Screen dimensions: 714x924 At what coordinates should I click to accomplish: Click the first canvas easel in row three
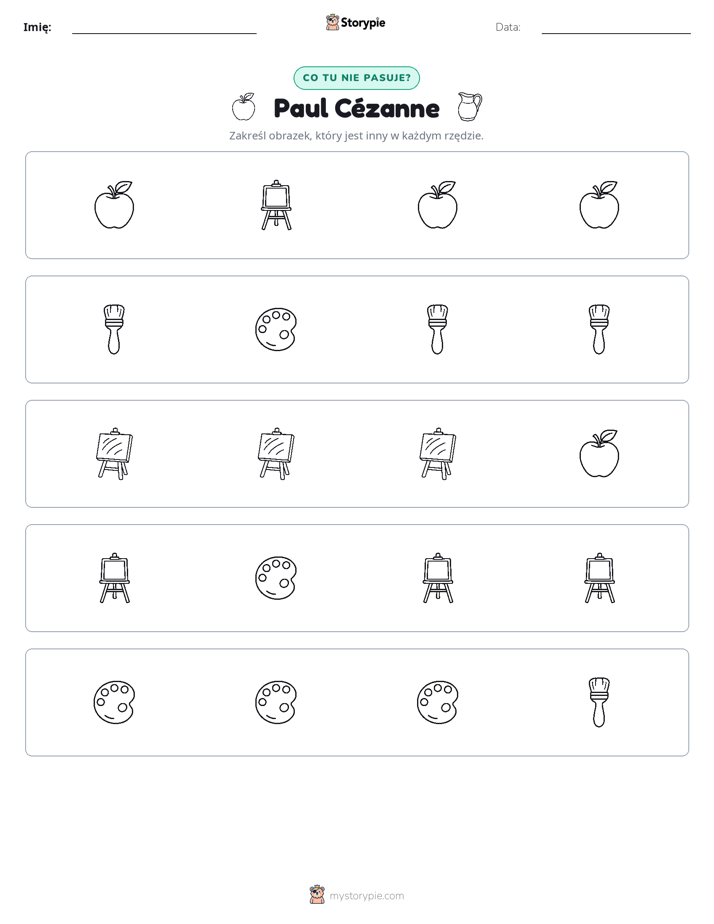point(114,453)
